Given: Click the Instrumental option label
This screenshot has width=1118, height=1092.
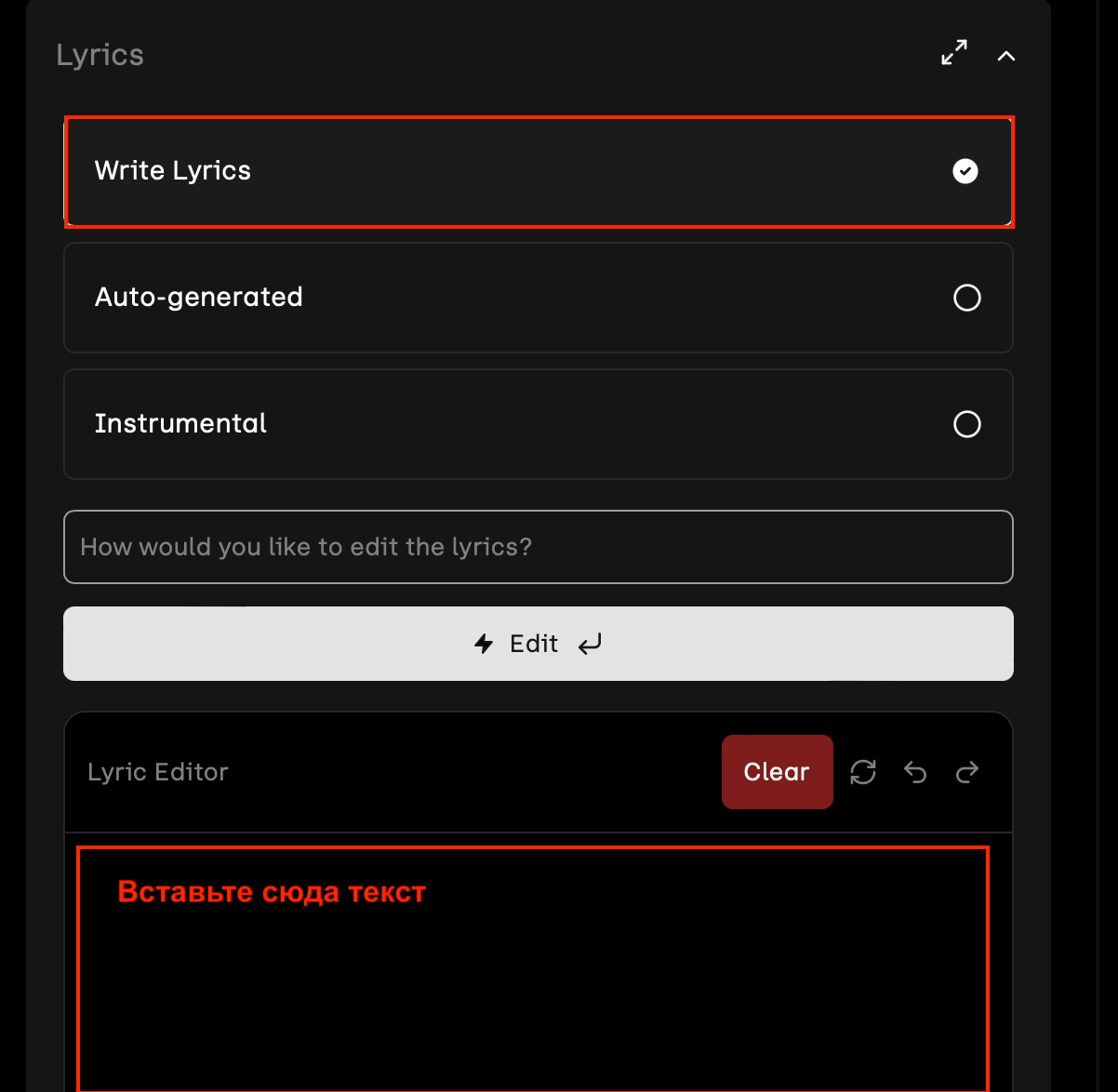Looking at the screenshot, I should 180,424.
